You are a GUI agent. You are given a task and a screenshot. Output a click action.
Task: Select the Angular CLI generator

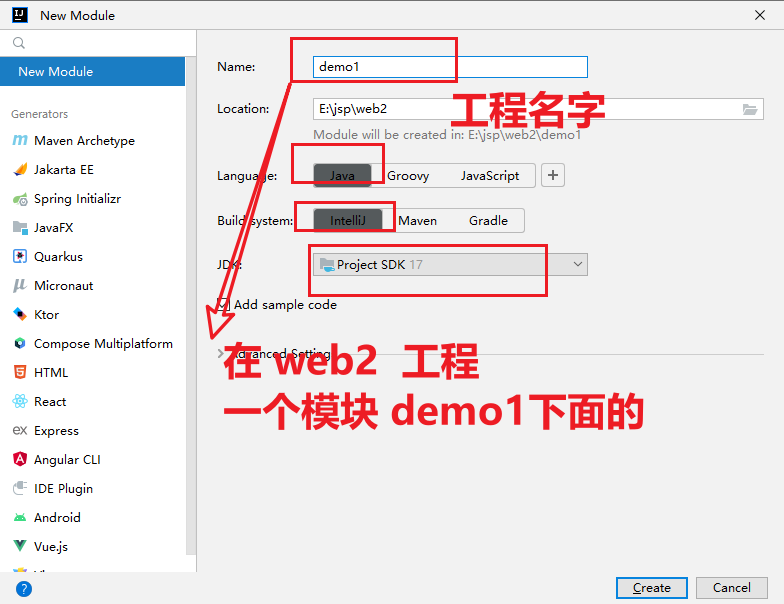(x=92, y=460)
